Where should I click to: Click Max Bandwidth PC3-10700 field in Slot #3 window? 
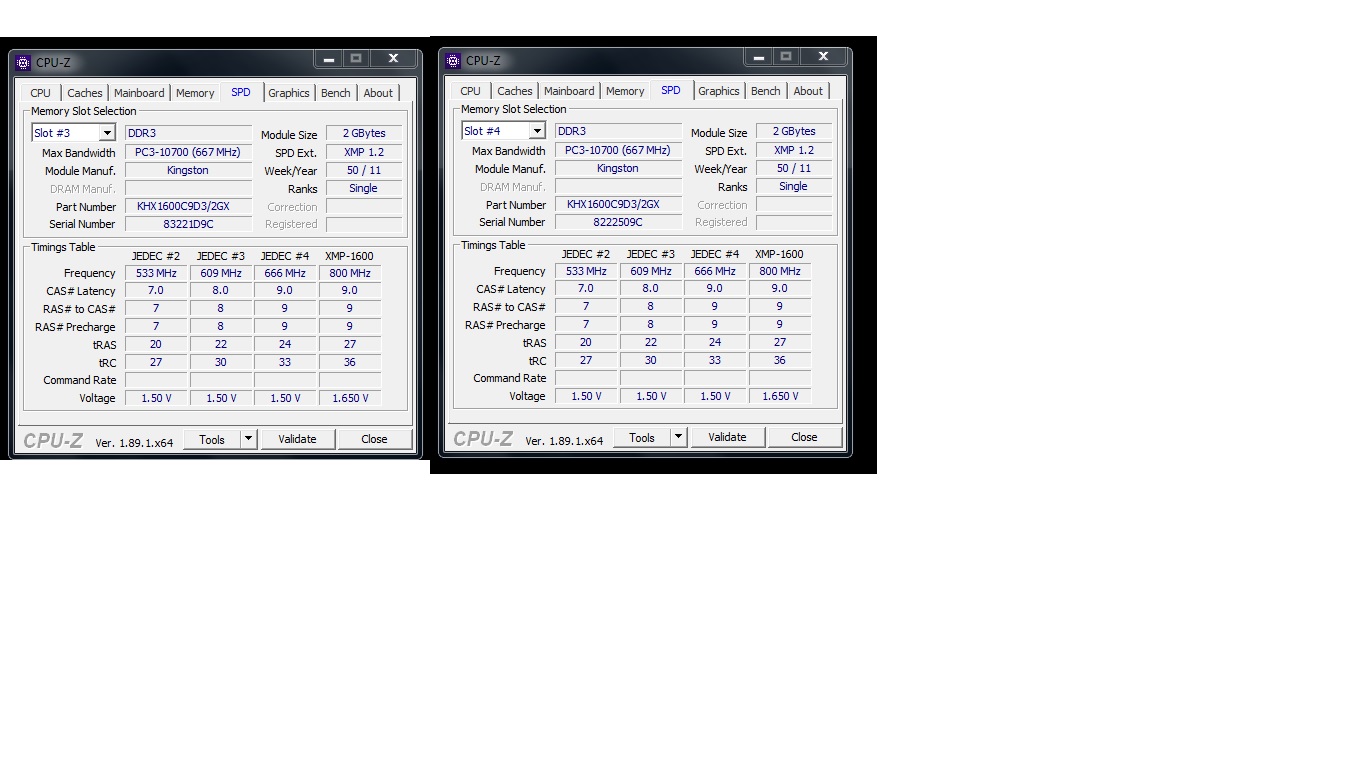tap(188, 152)
